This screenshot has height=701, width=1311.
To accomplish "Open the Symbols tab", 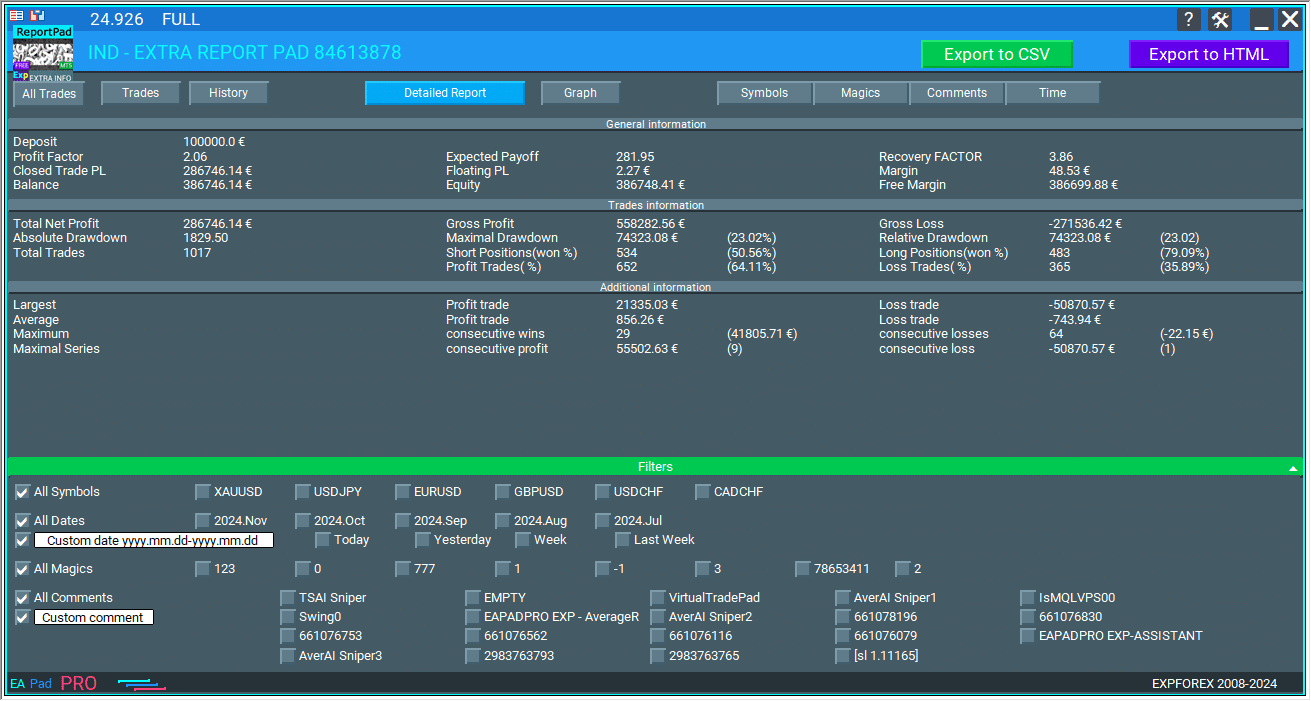I will point(764,93).
